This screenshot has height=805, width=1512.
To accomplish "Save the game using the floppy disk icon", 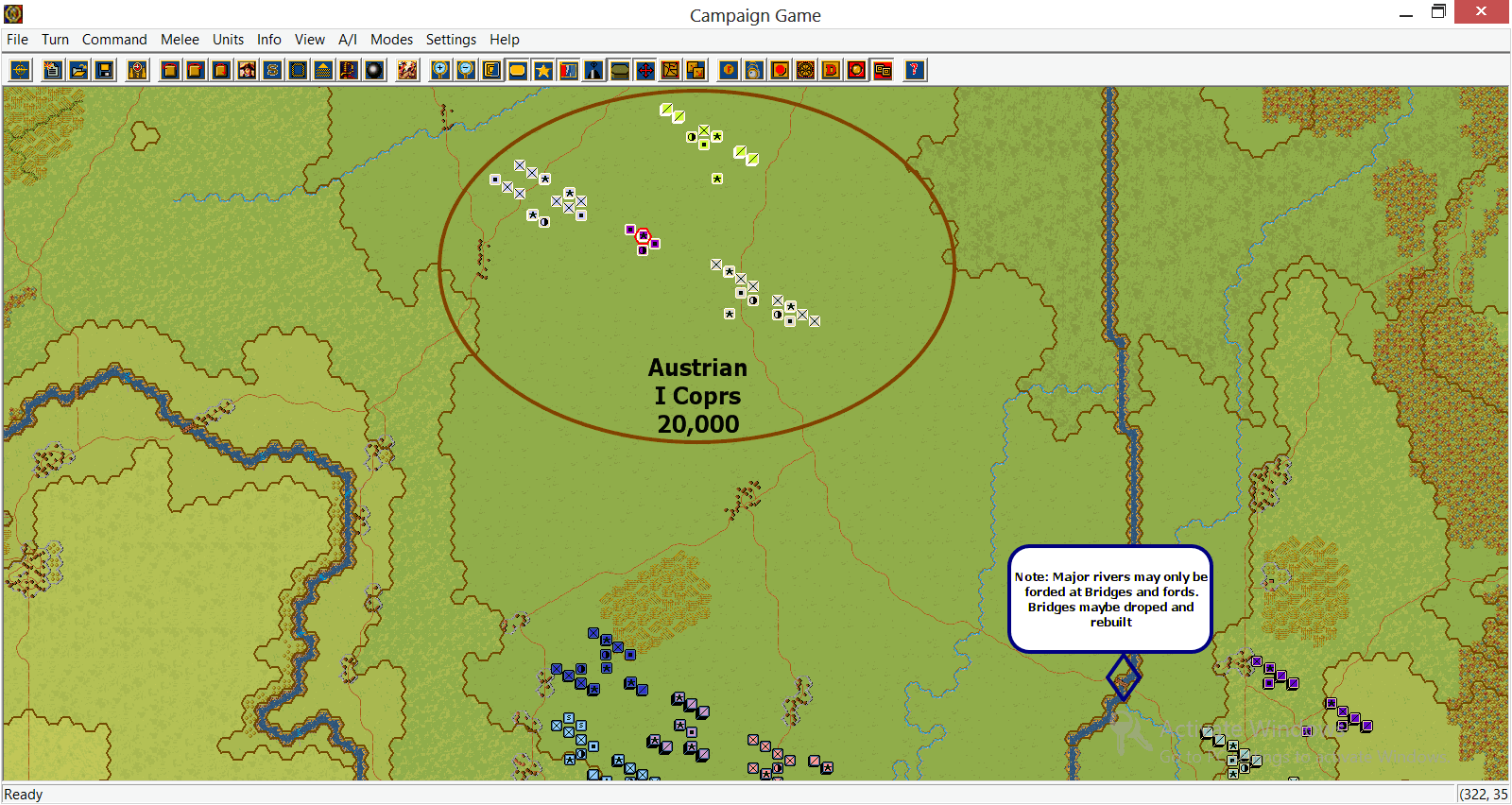I will 104,70.
